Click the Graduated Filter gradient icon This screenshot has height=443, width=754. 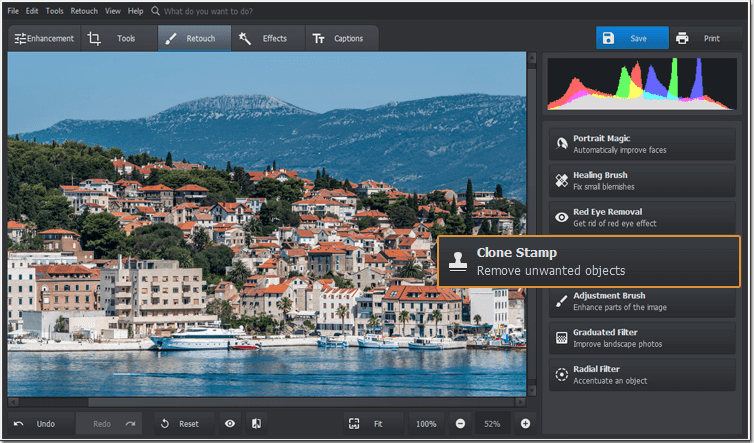(561, 338)
